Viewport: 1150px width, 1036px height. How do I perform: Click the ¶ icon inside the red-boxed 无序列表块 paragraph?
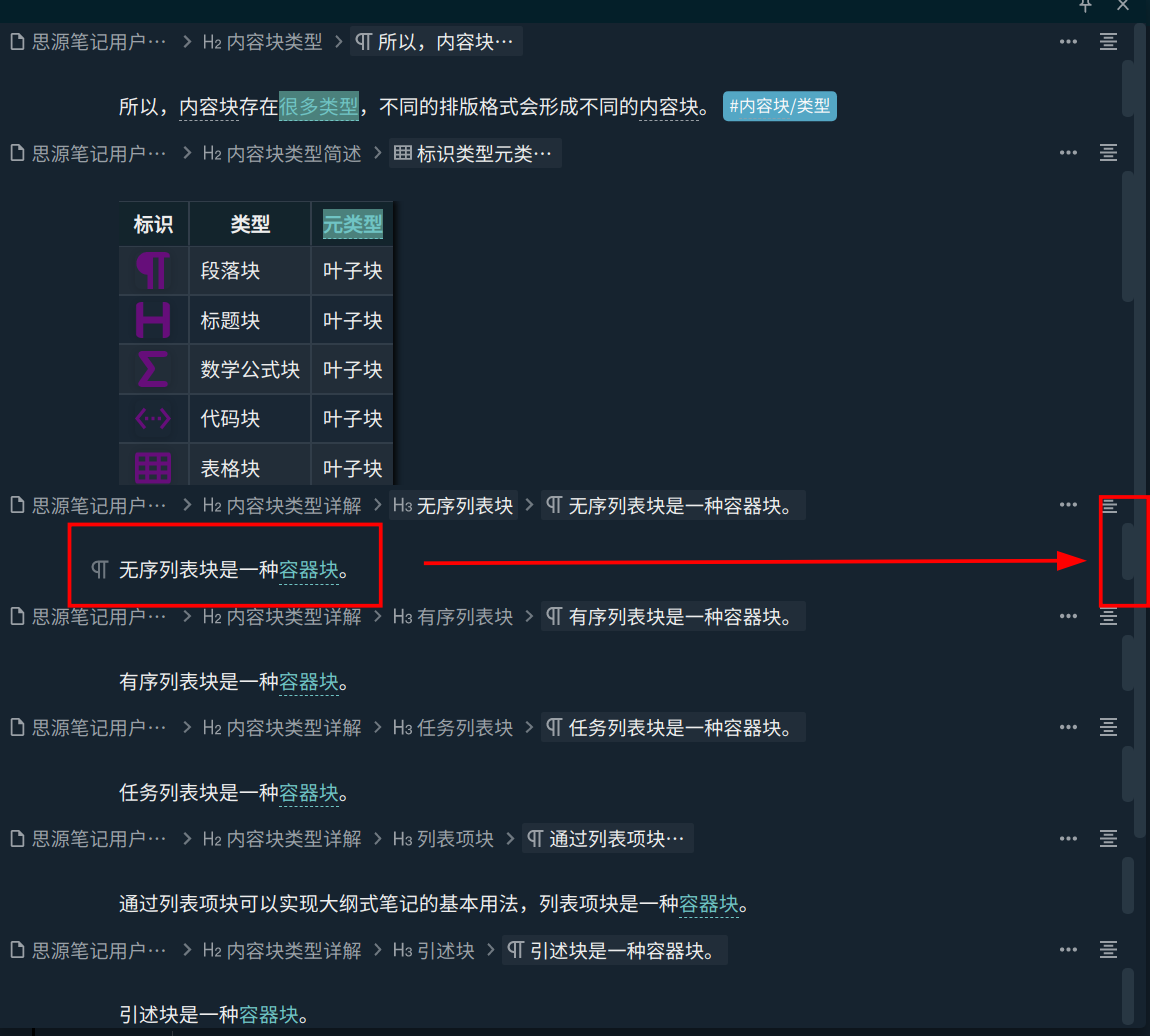[98, 568]
